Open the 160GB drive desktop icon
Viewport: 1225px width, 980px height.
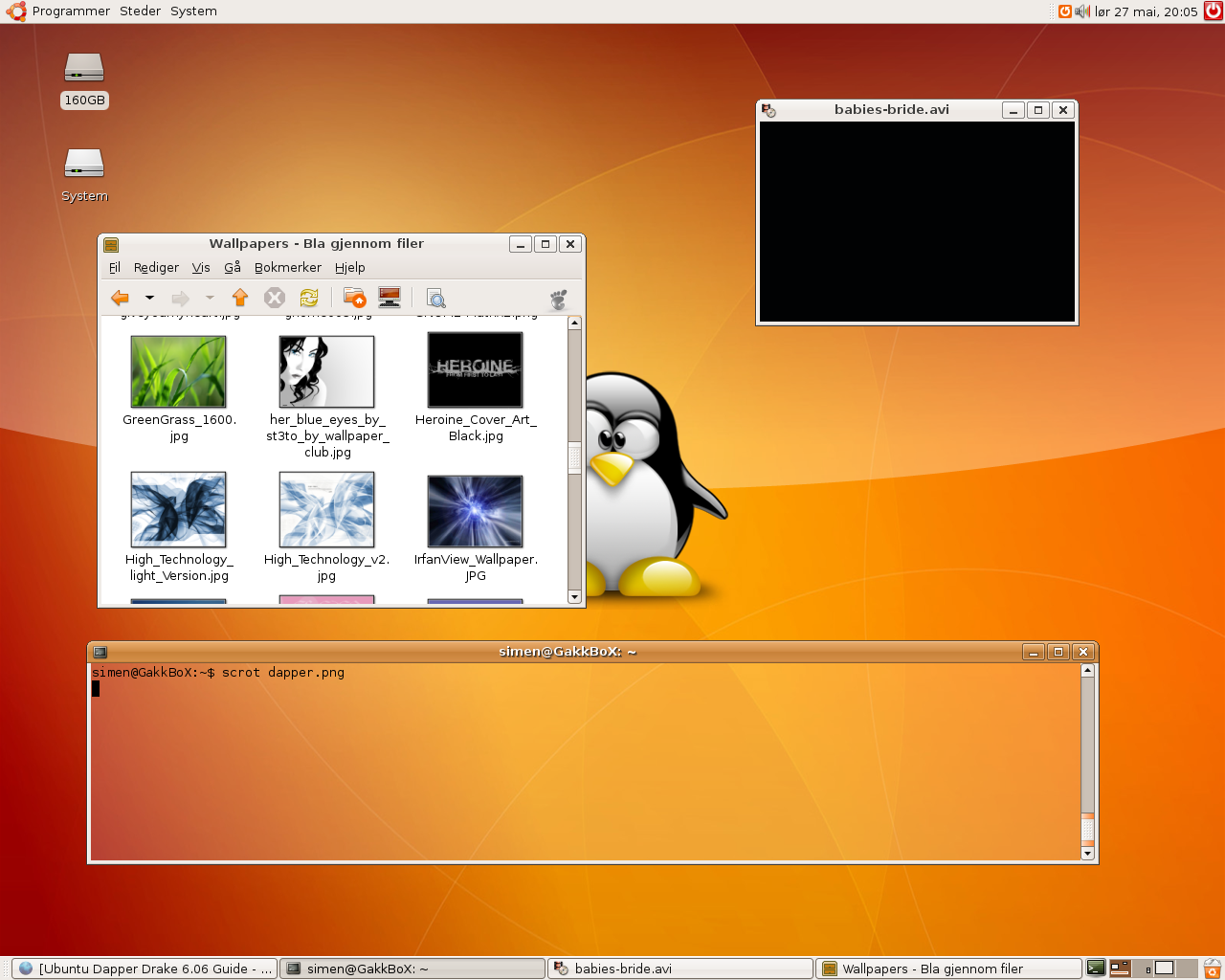pos(84,68)
